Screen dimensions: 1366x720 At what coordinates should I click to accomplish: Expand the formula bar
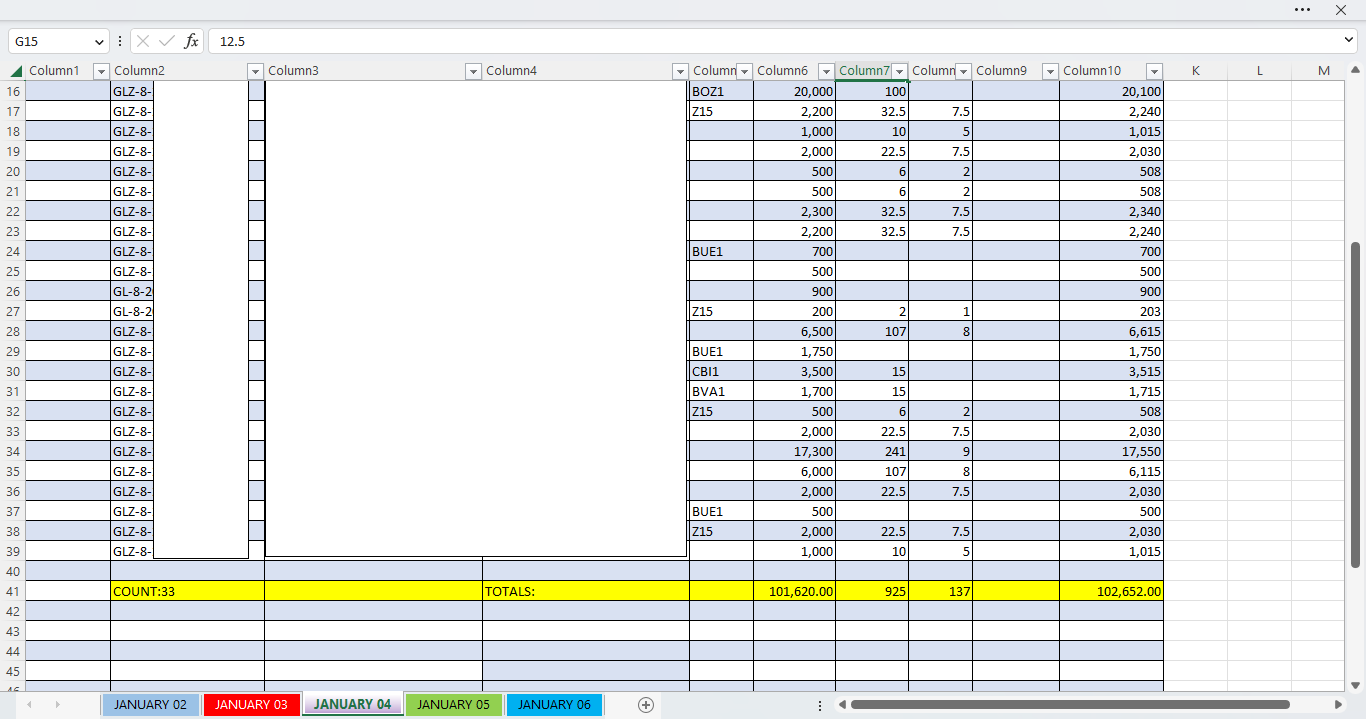(x=1350, y=40)
